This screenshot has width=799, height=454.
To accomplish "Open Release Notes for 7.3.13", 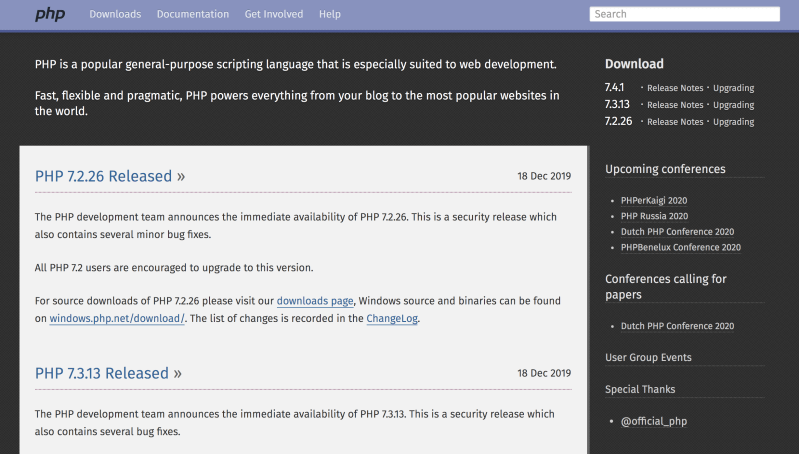I will (675, 105).
